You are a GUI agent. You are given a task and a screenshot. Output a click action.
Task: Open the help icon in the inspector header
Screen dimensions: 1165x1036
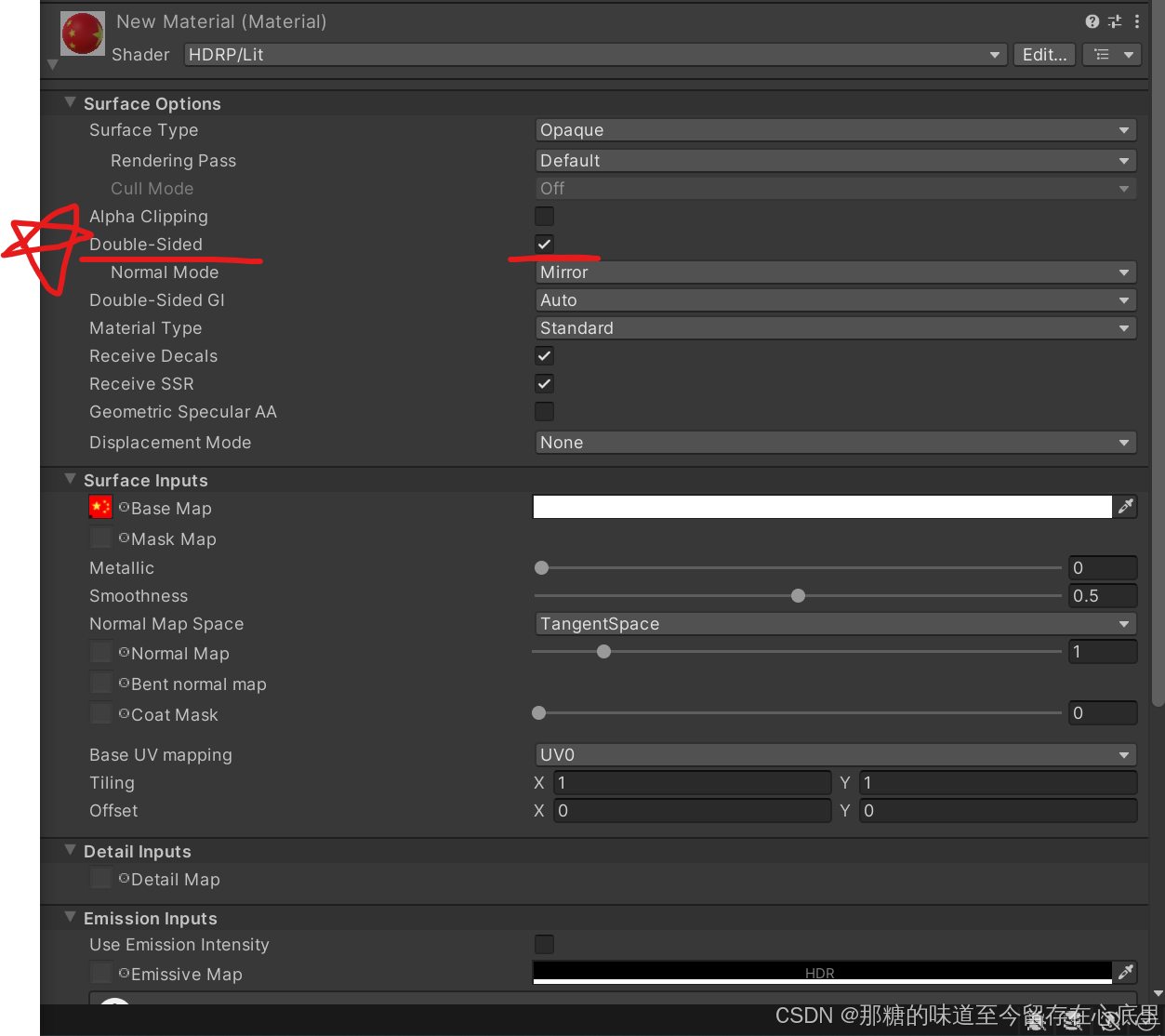point(1092,20)
